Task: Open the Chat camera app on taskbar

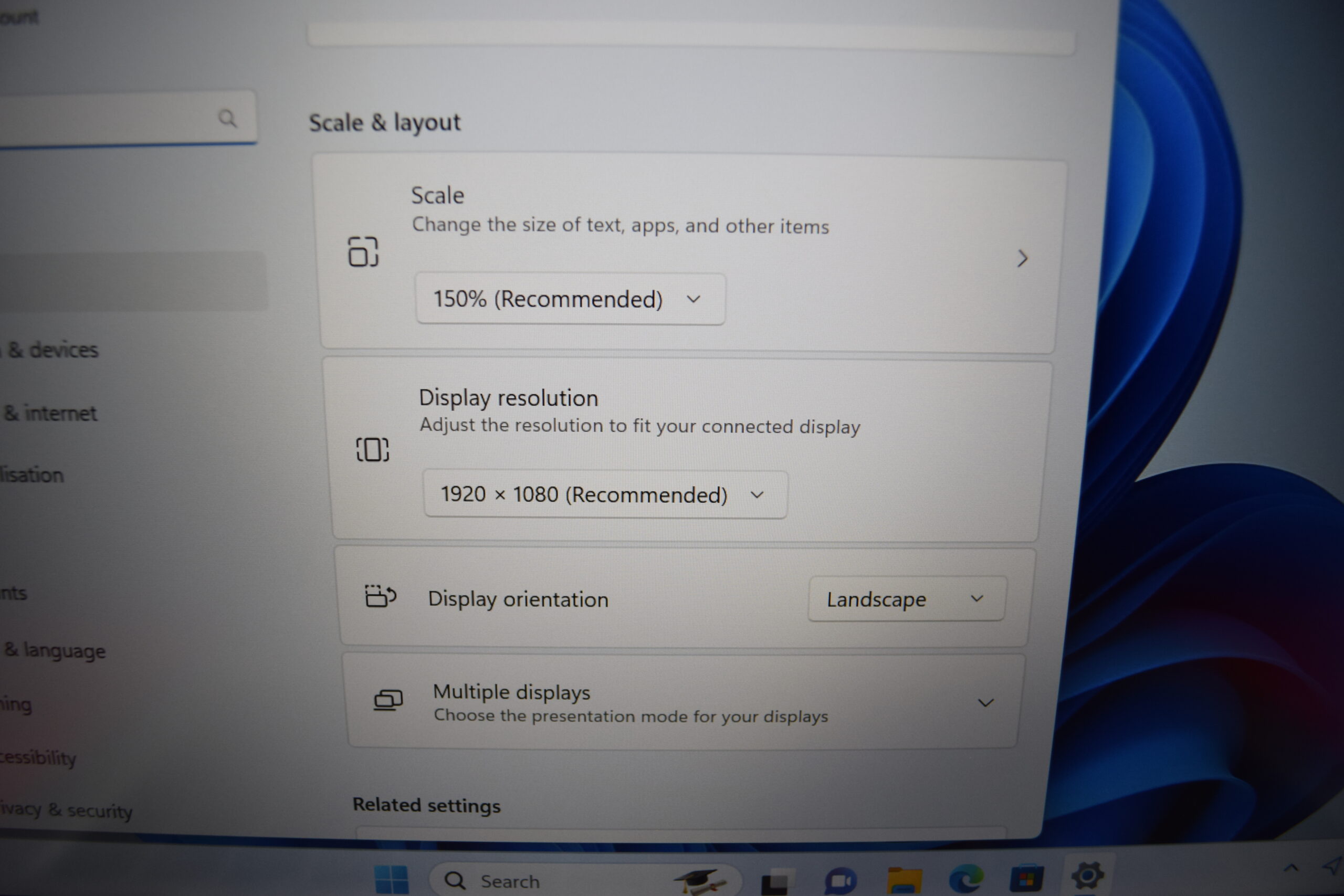Action: tap(841, 882)
